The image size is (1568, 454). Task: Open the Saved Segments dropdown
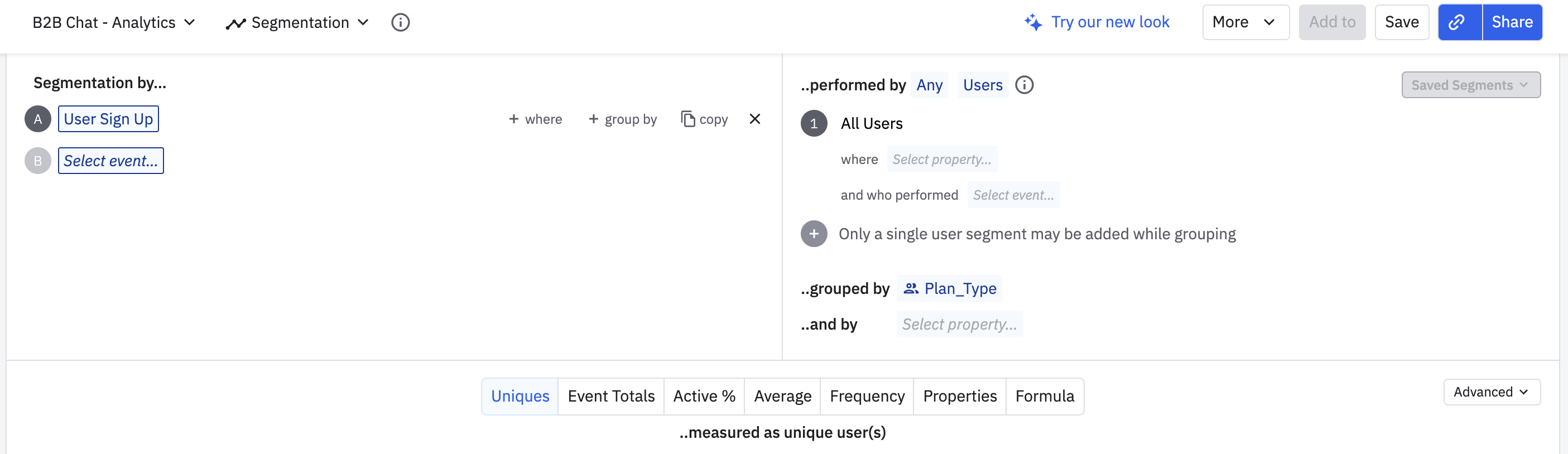pyautogui.click(x=1470, y=85)
